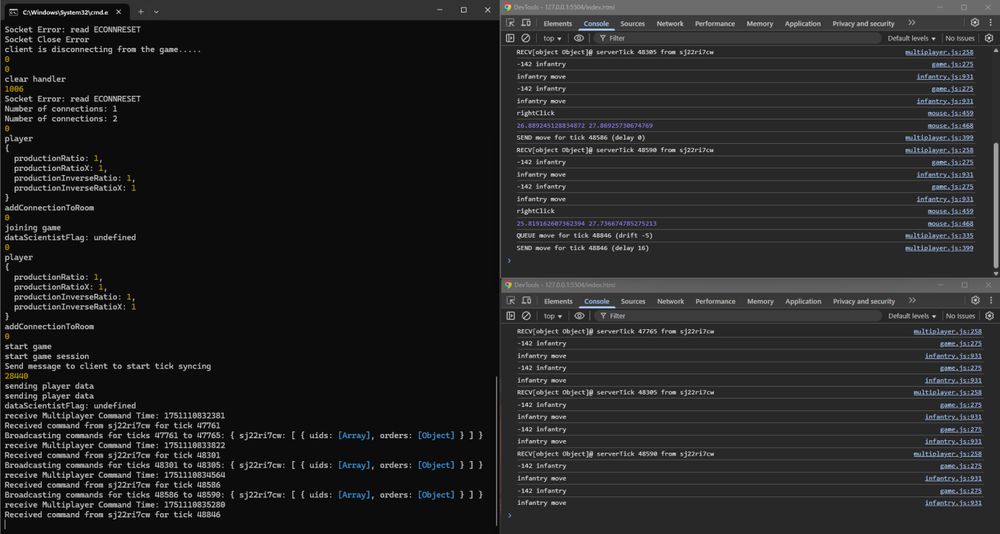Screen dimensions: 1000x534
Task: Open Default levels dropdown in bottom DevTools window
Action: 911,316
